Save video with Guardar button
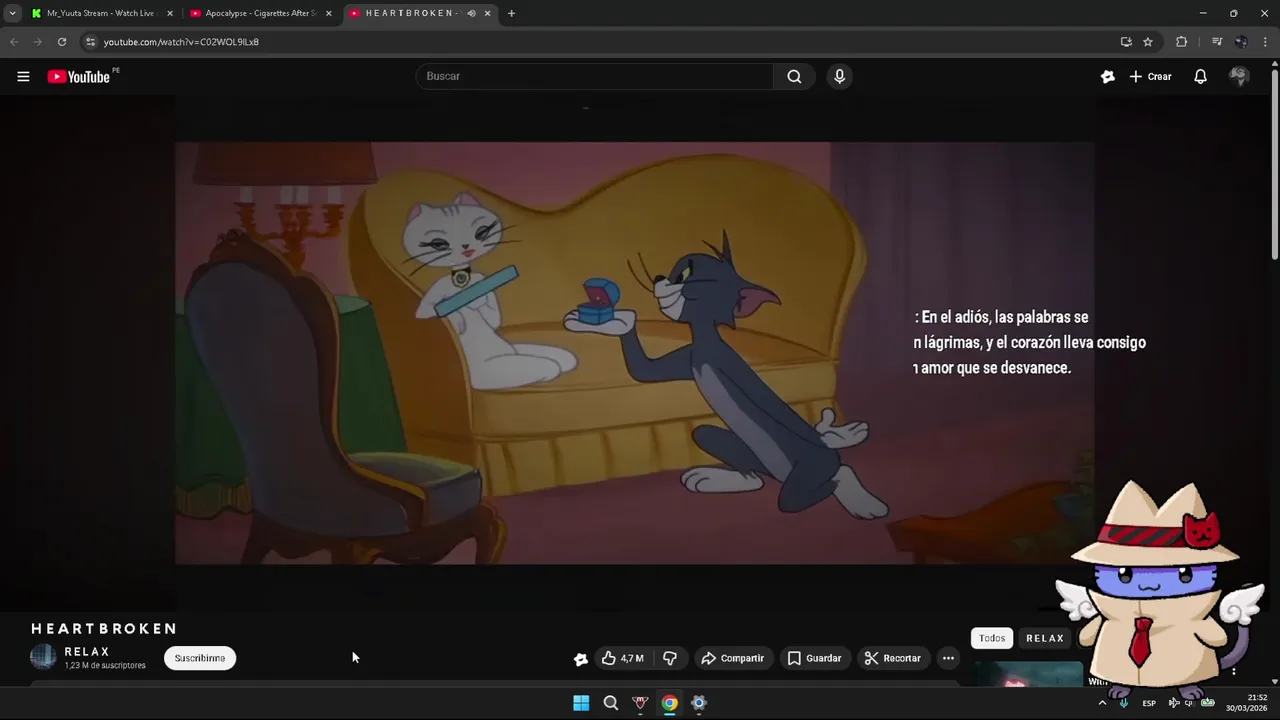Screen dimensions: 1280x720 tap(814, 658)
